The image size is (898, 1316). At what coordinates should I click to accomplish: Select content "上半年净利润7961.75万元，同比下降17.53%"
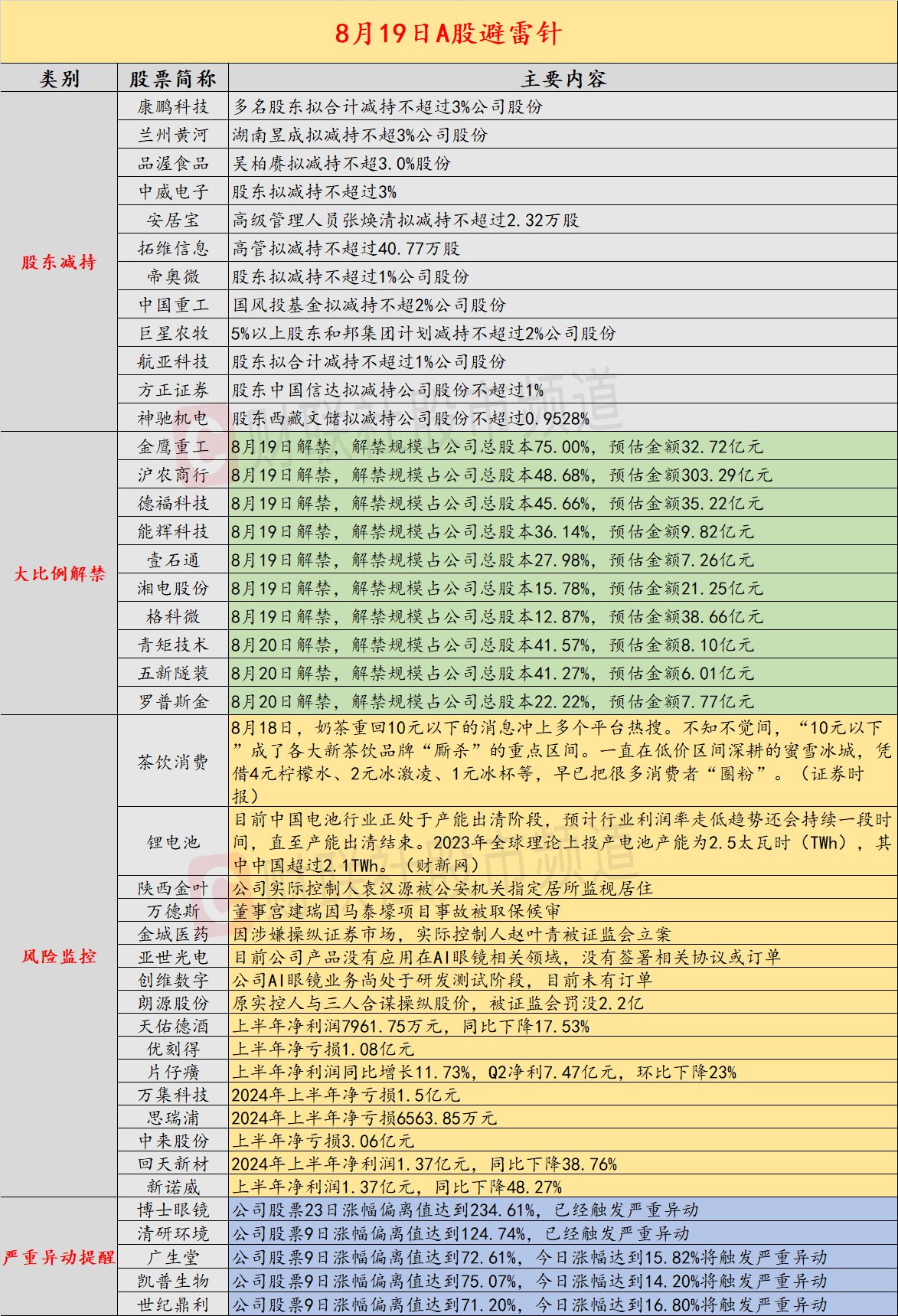(411, 1026)
